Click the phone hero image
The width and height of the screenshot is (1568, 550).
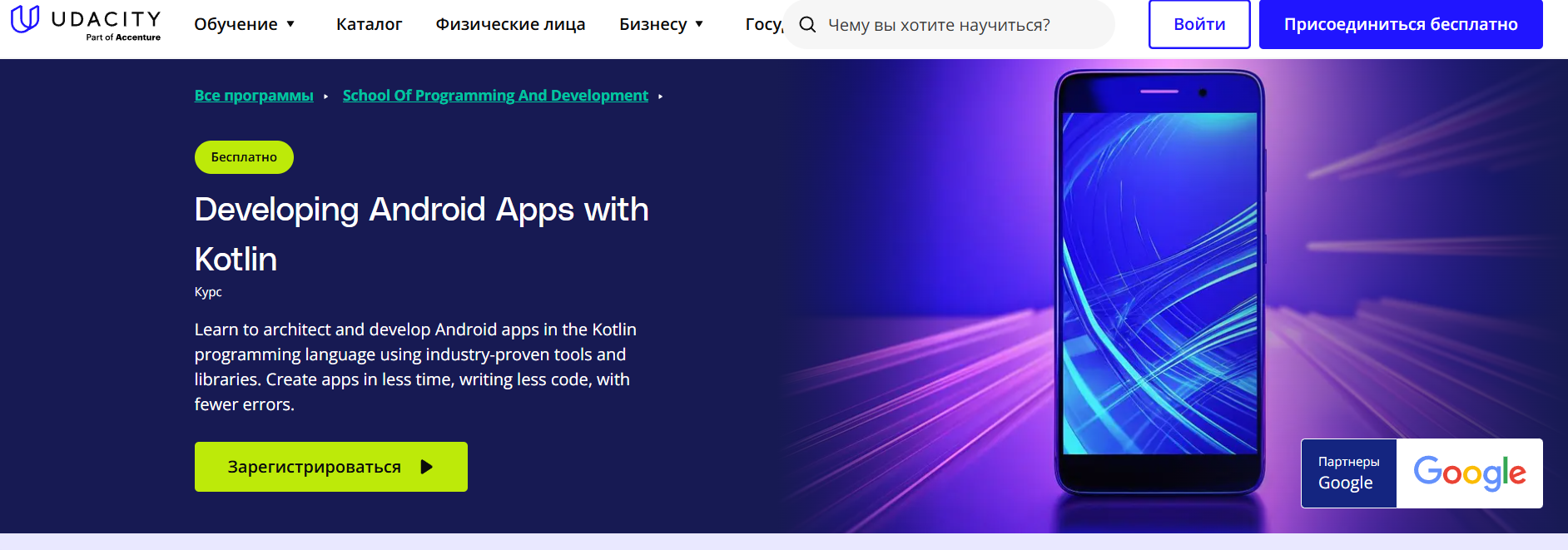(1159, 283)
